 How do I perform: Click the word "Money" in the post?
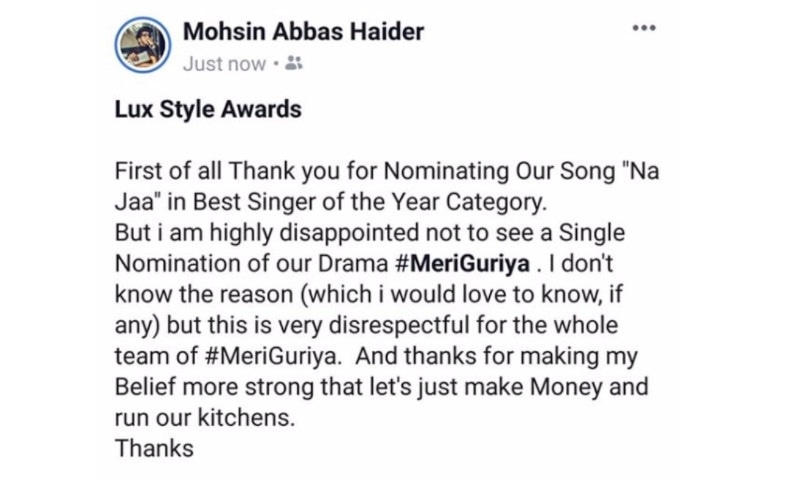[x=566, y=387]
